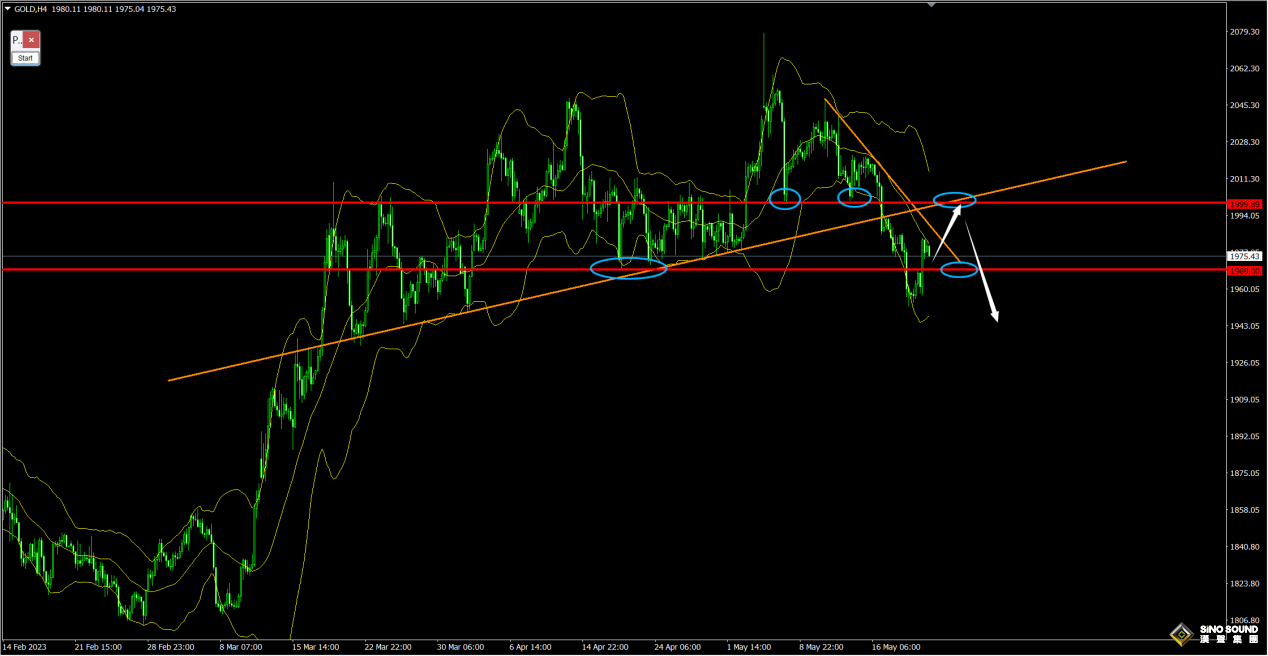The height and width of the screenshot is (656, 1268).
Task: Click the chart shift triangle marker at top
Action: tap(932, 5)
